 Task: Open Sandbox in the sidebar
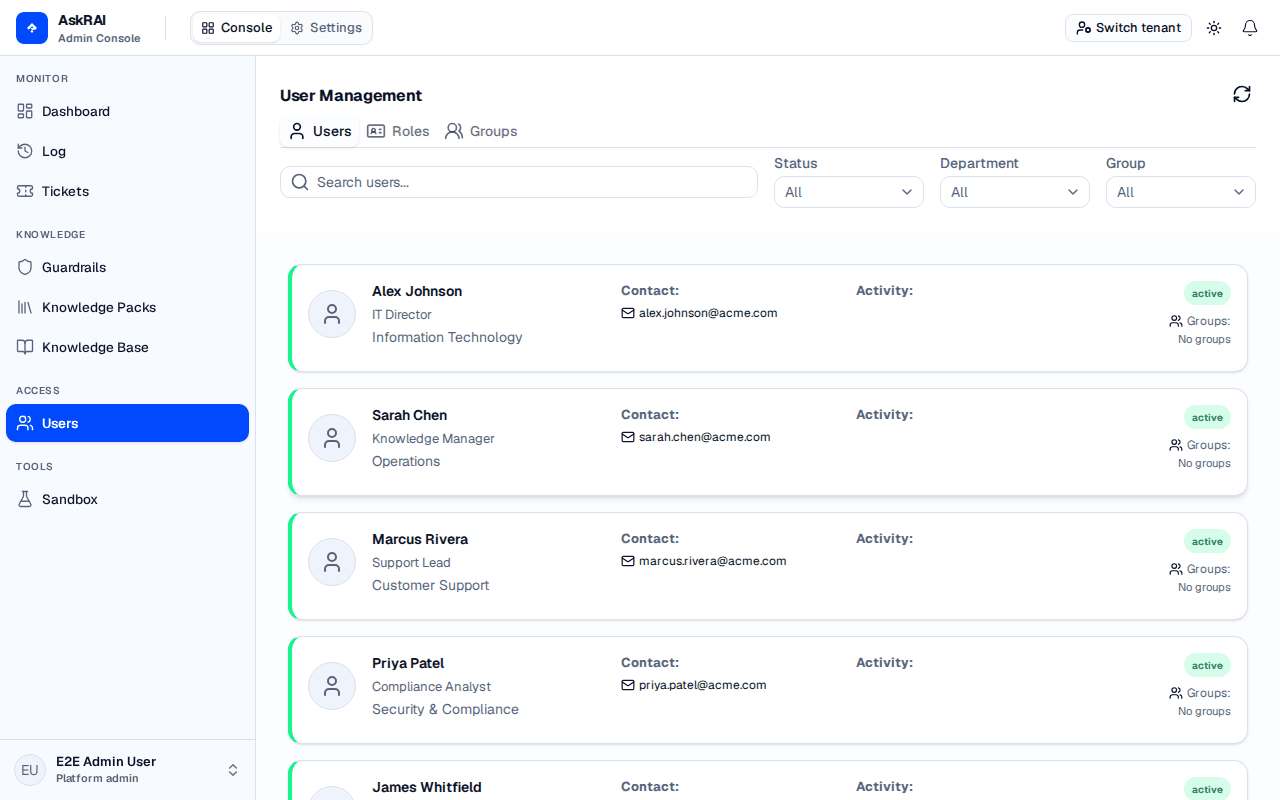tap(127, 499)
